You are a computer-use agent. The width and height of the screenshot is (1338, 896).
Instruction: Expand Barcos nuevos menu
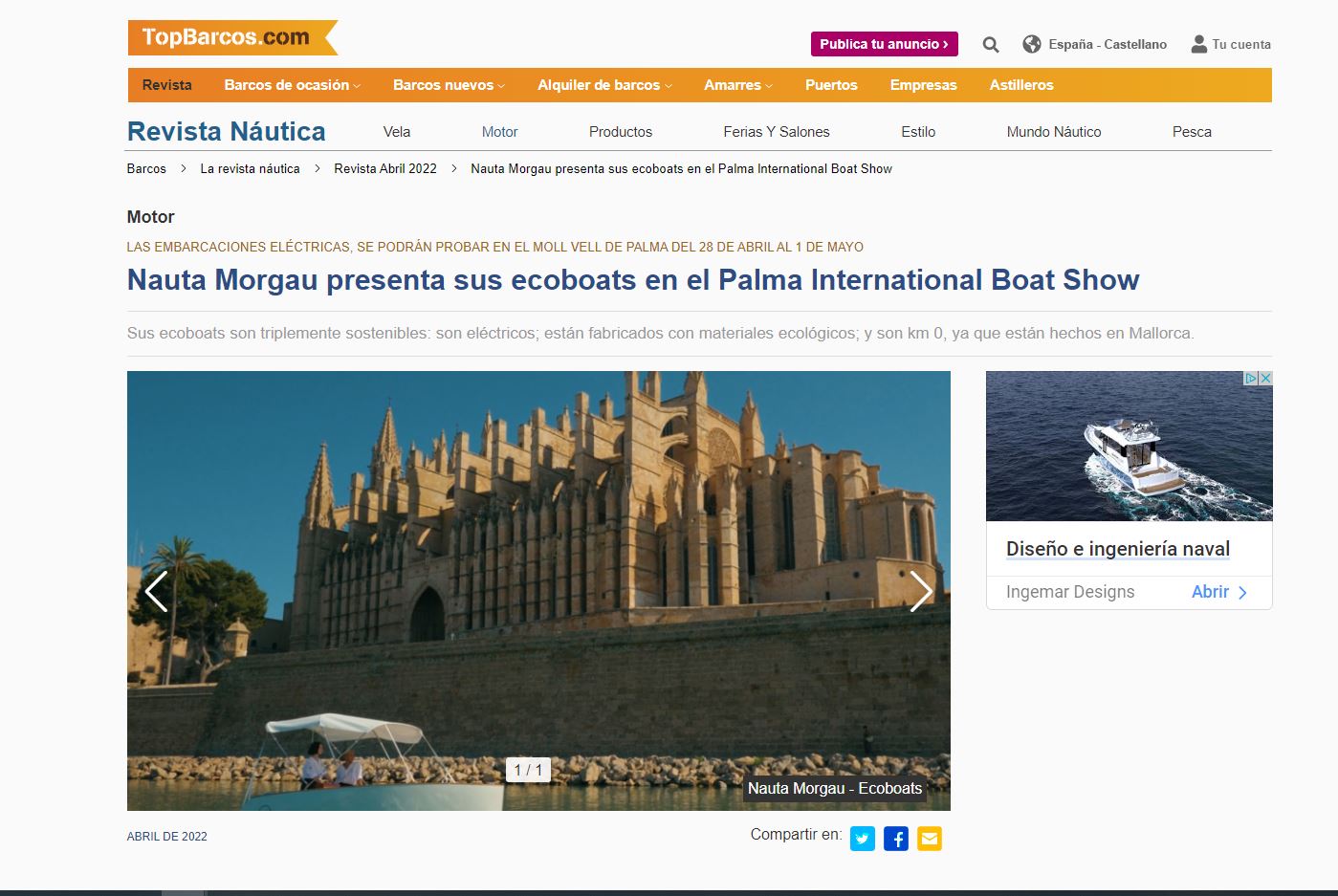click(449, 85)
